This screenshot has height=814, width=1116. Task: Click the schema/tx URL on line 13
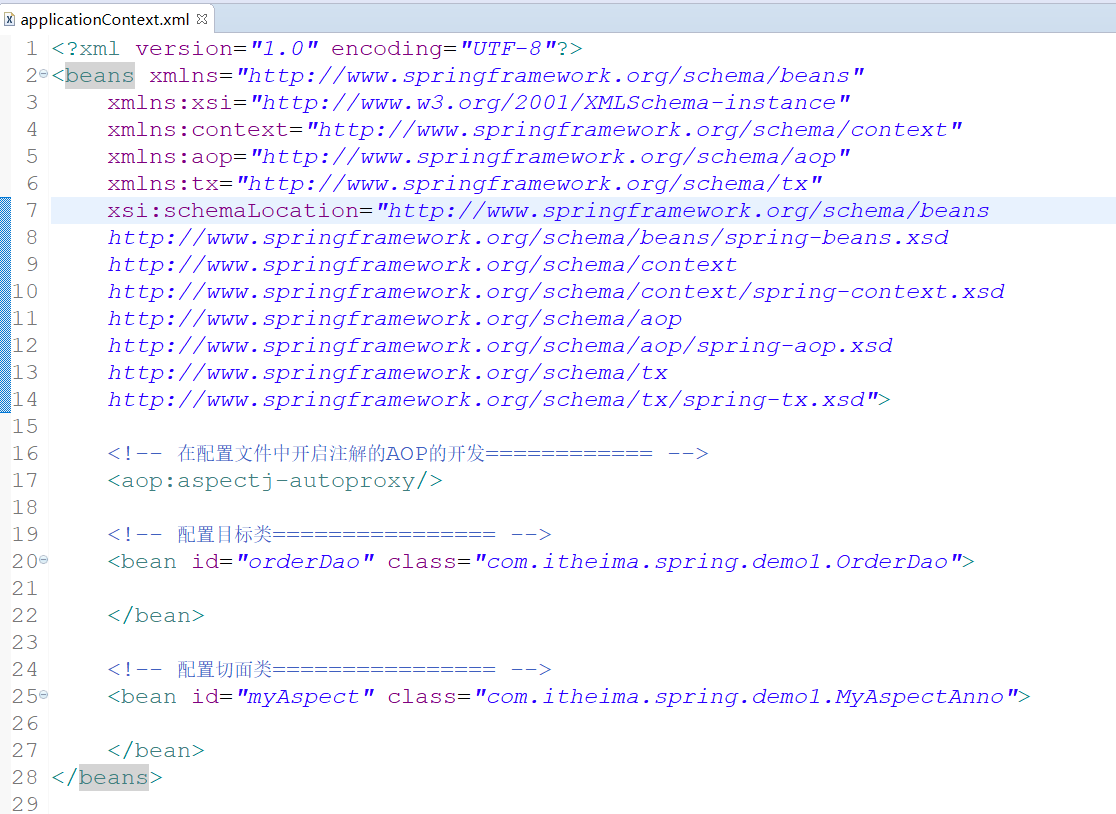pyautogui.click(x=387, y=373)
